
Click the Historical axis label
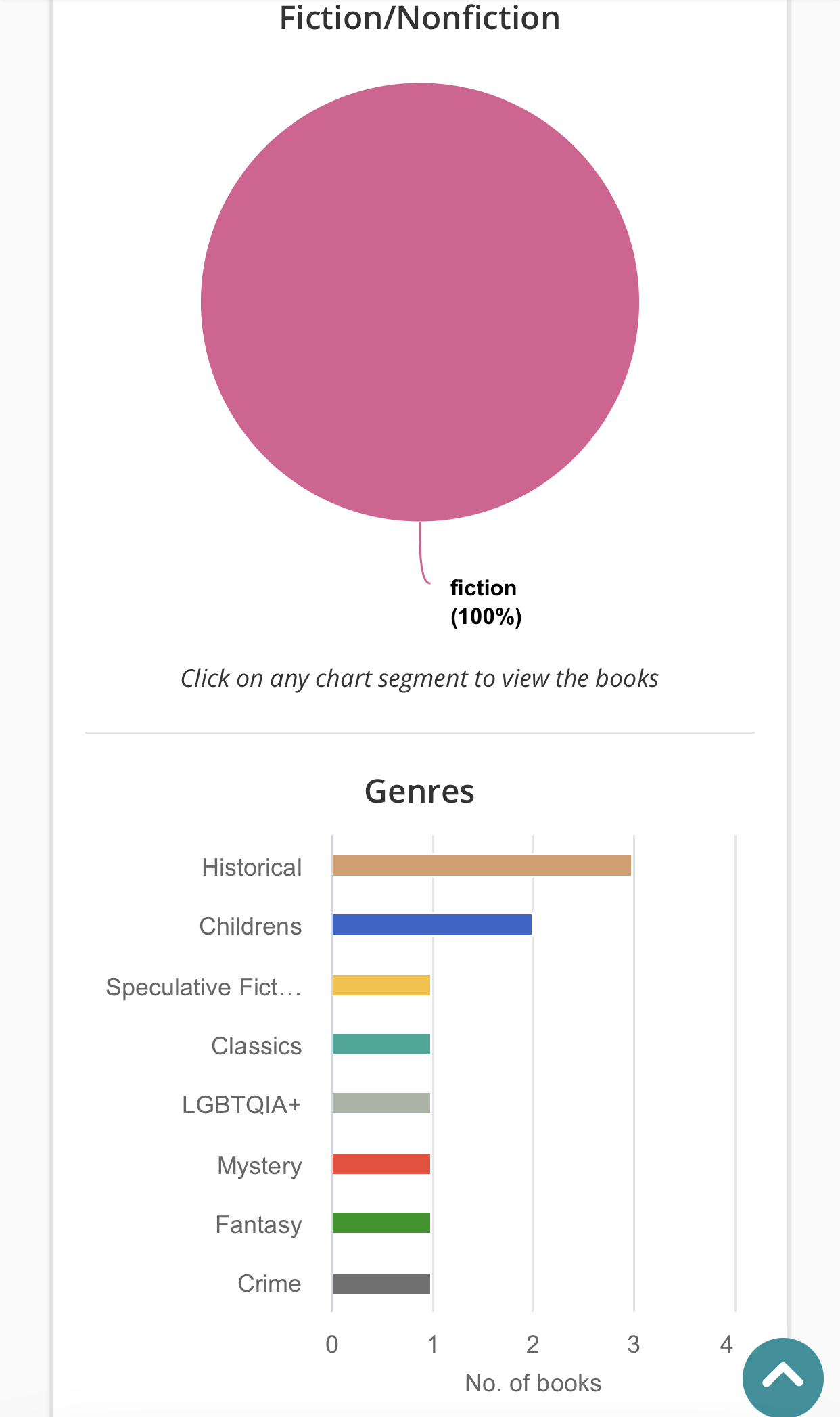(252, 868)
